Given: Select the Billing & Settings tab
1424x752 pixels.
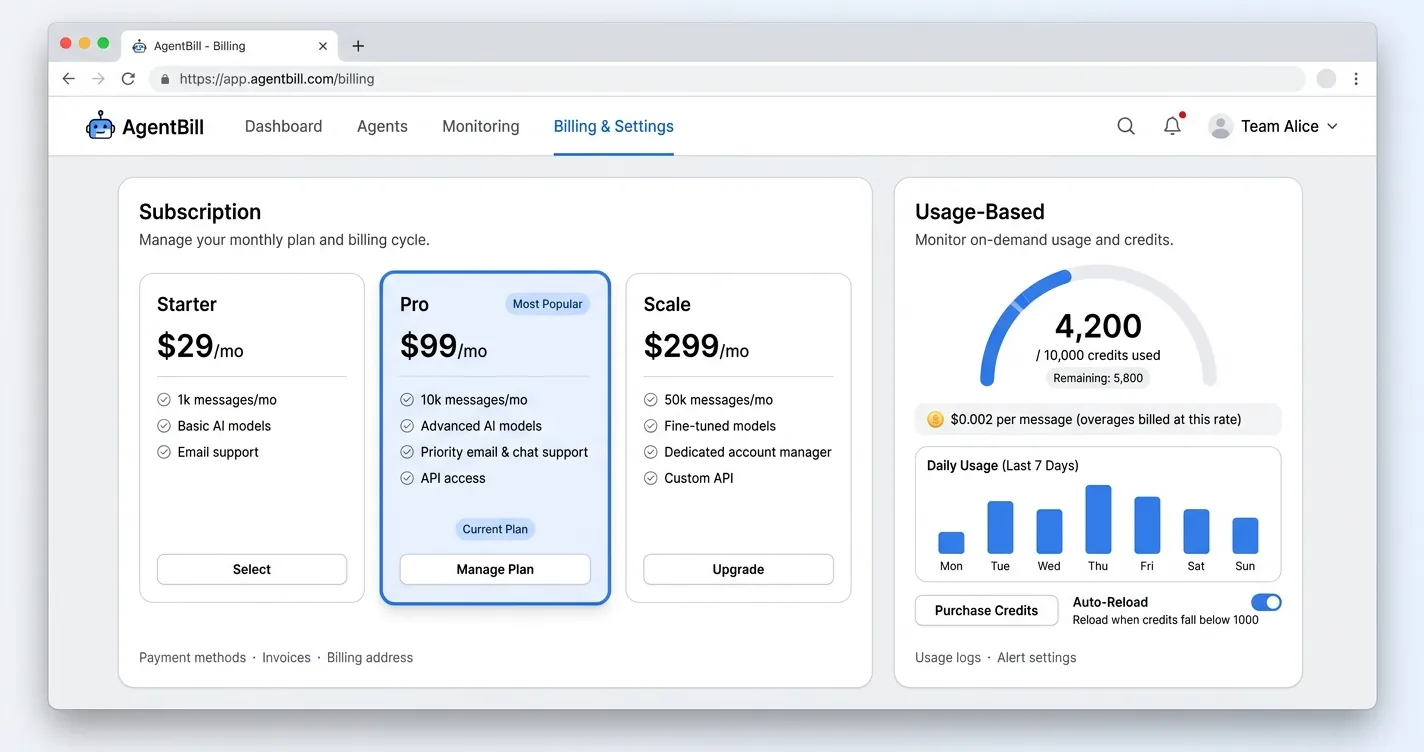Looking at the screenshot, I should pos(614,126).
